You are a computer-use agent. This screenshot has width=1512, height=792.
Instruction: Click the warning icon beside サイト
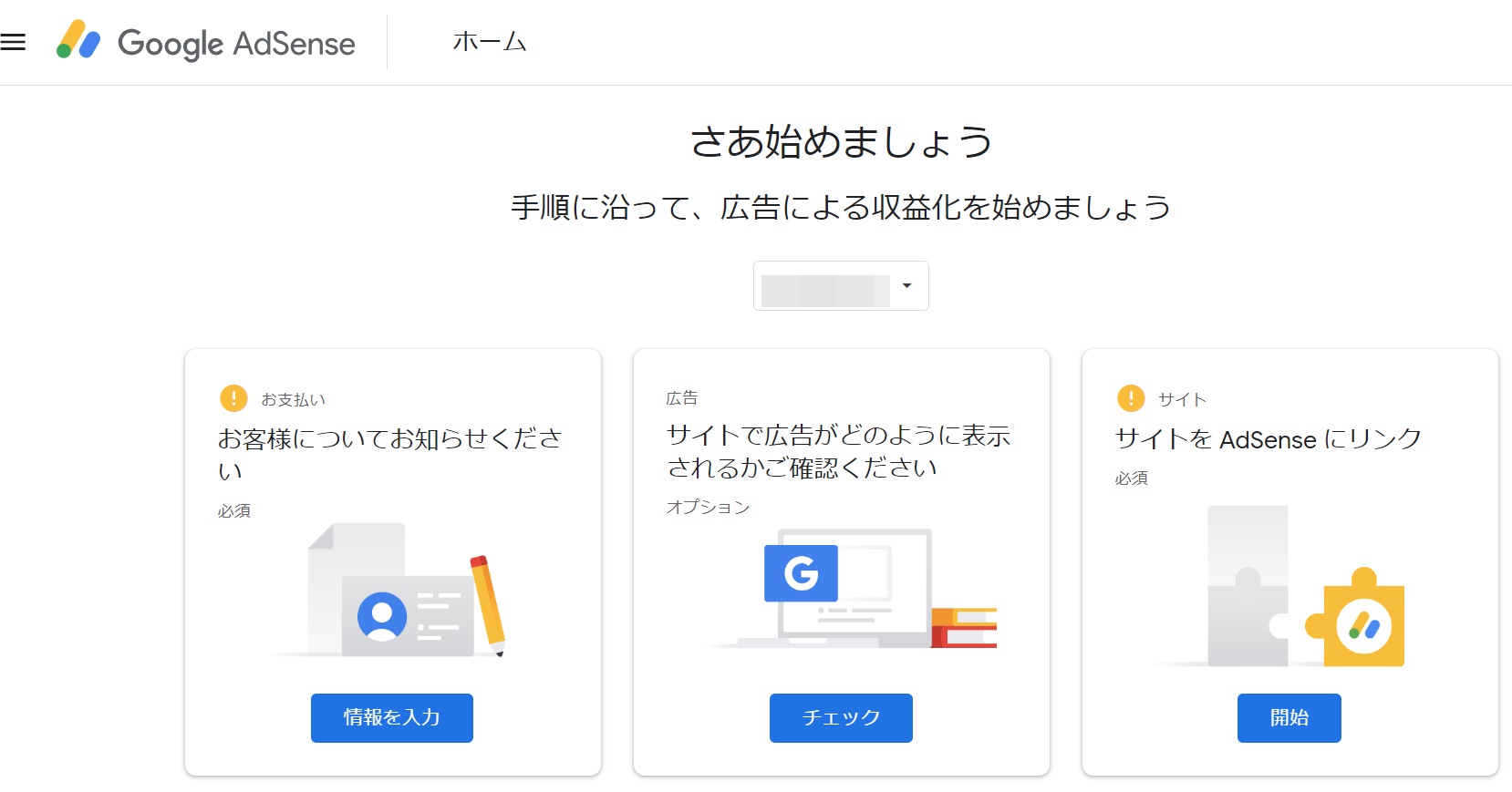(1131, 398)
